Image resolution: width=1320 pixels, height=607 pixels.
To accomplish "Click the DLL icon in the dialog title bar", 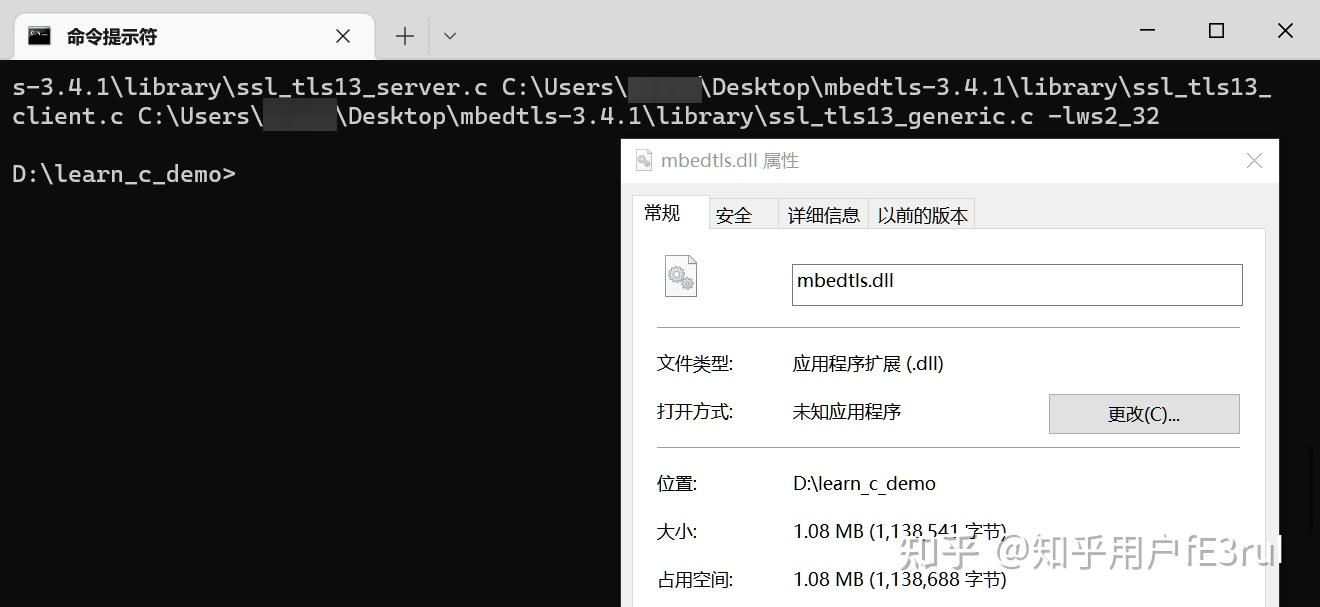I will 643,159.
